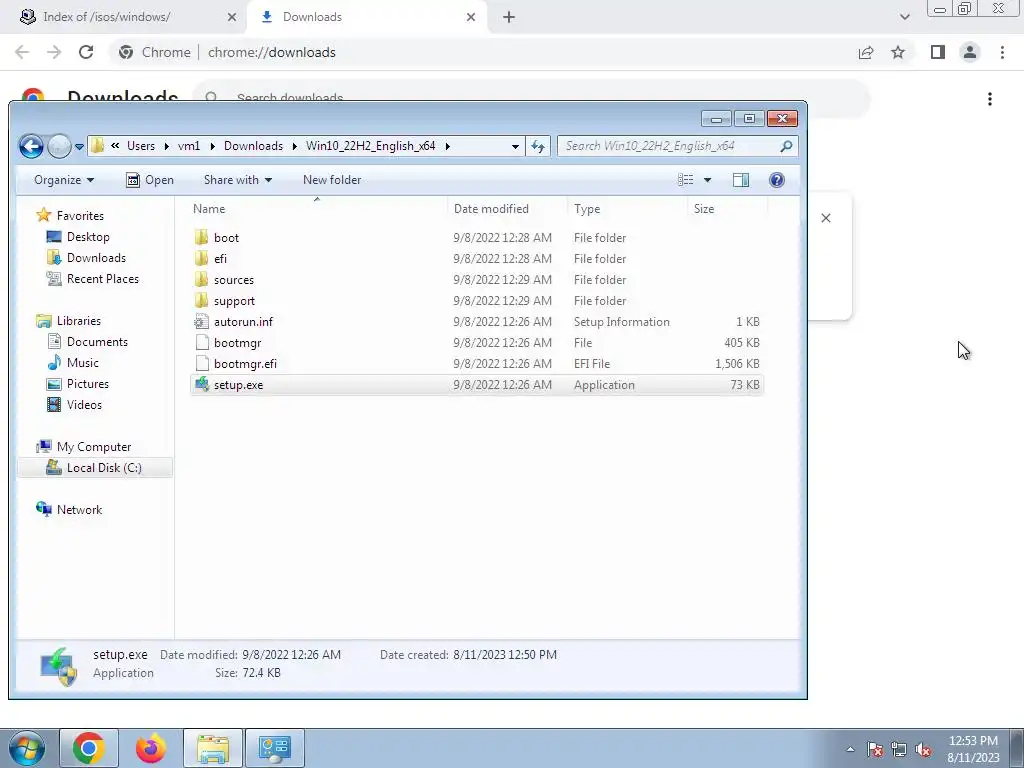Click the Chrome address bar chrome://downloads

pyautogui.click(x=272, y=52)
